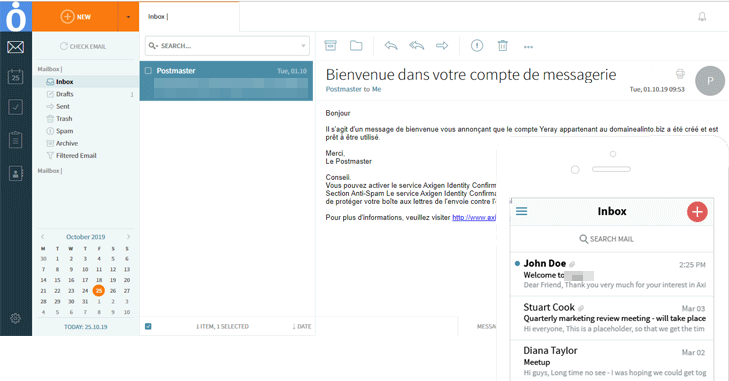Check the Postmaster message checkbox
729x381 pixels.
coord(148,71)
